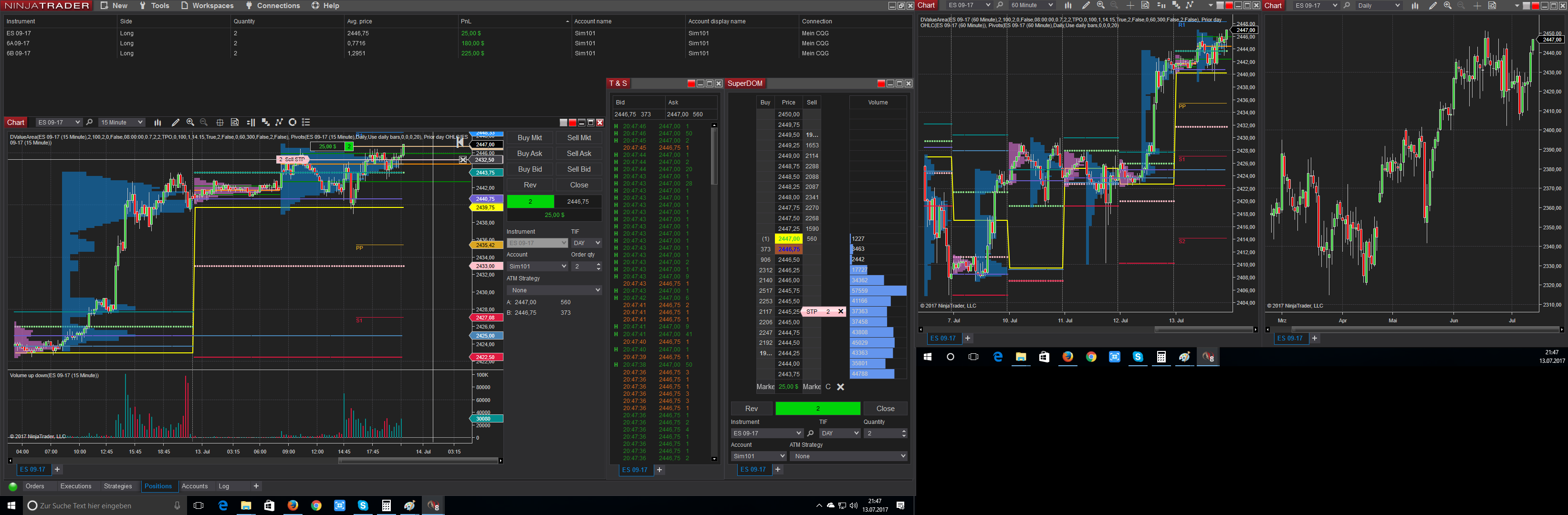1568x515 pixels.
Task: Click the Buy Ask button
Action: coord(530,154)
